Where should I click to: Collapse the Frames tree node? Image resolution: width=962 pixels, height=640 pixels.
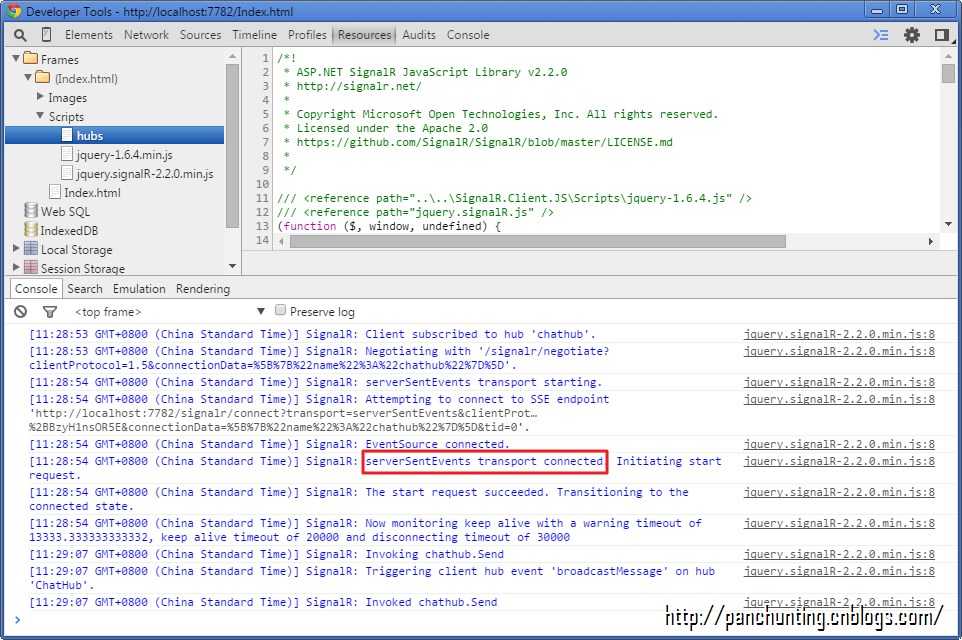(x=16, y=58)
